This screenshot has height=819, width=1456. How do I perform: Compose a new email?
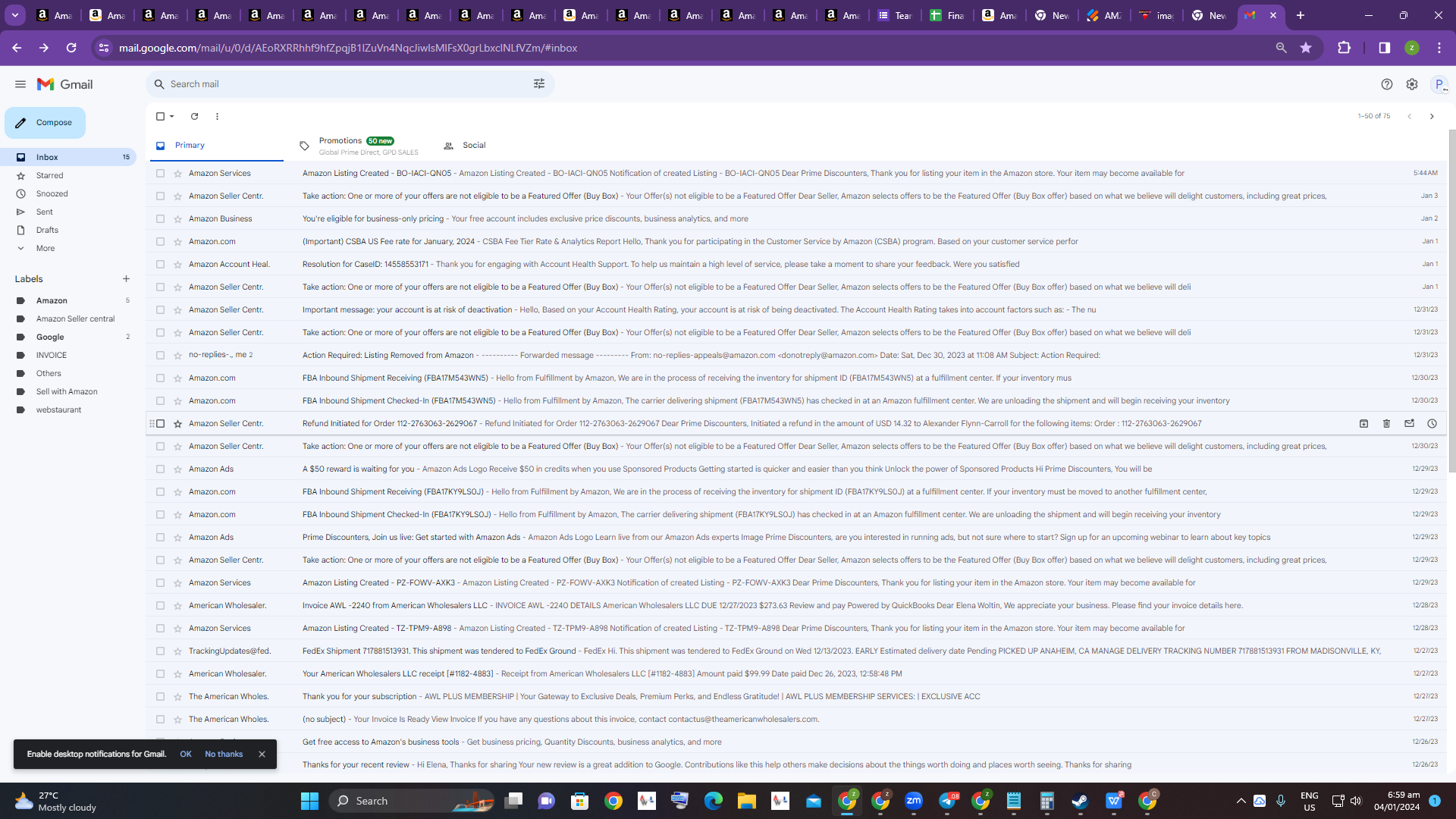pos(45,123)
